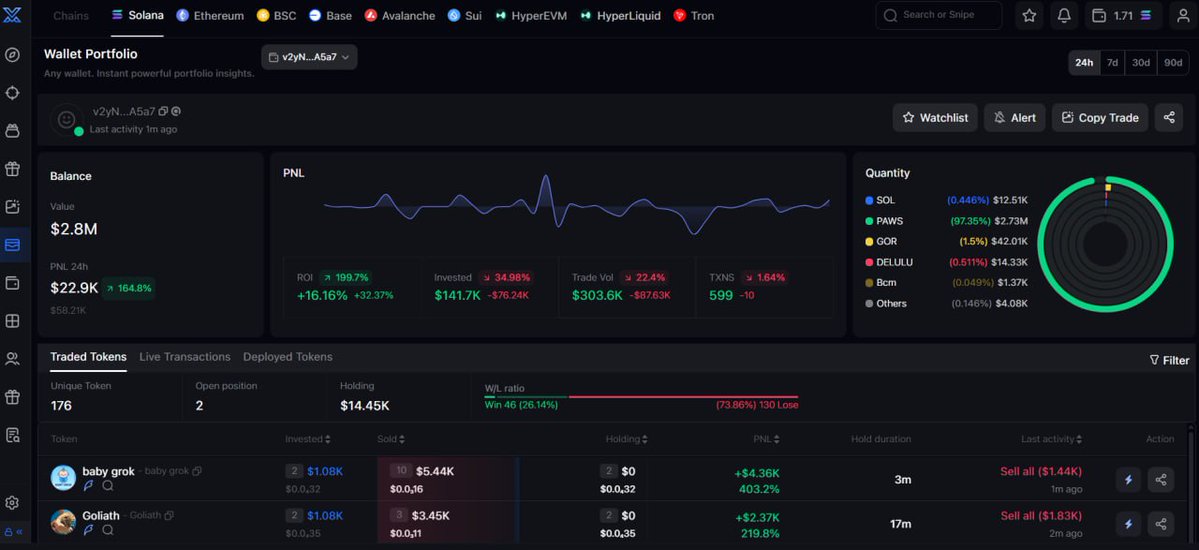
Task: Select the 90d time range
Action: click(x=1173, y=63)
